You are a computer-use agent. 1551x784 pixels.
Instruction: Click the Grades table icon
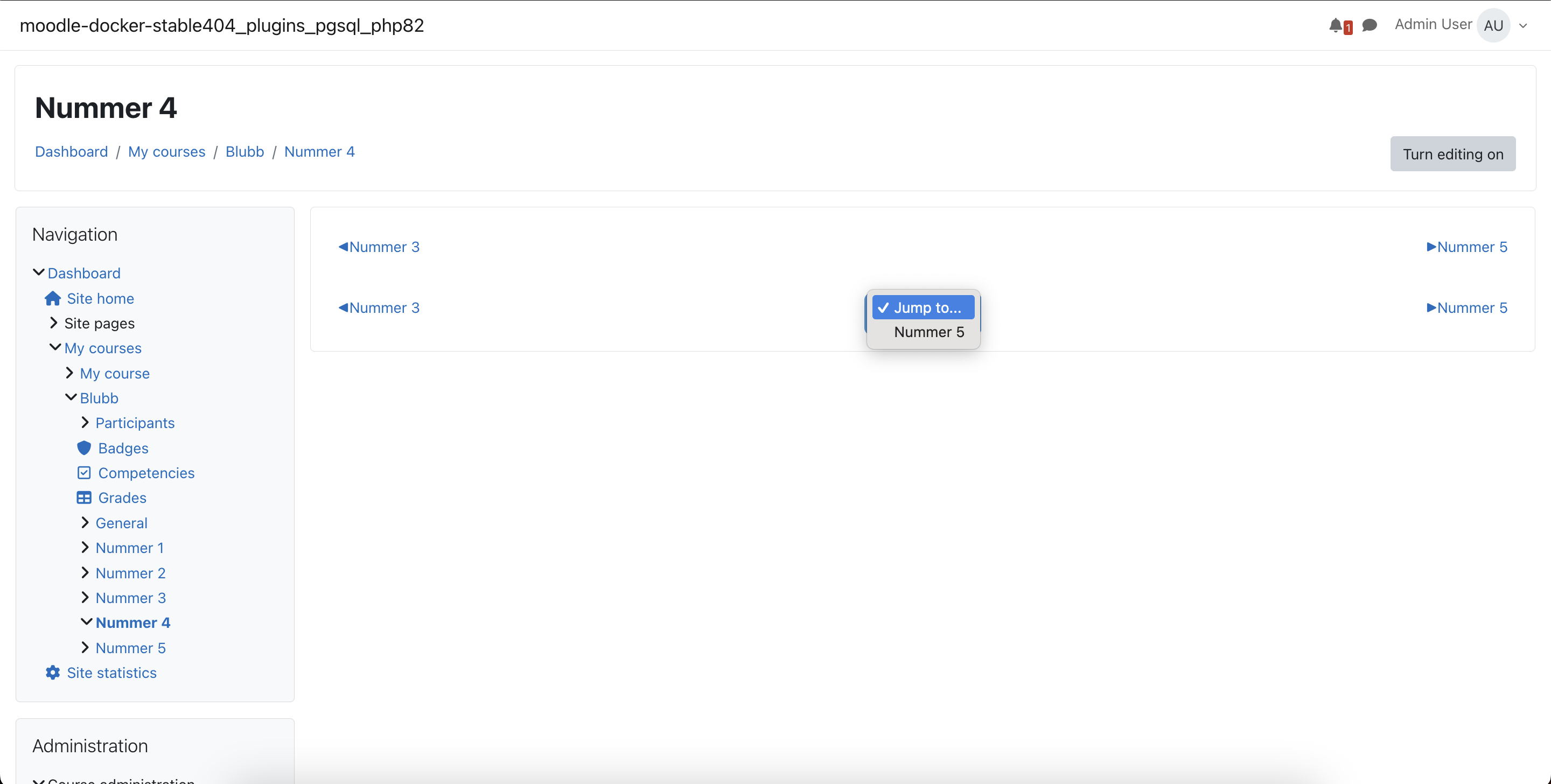point(83,498)
